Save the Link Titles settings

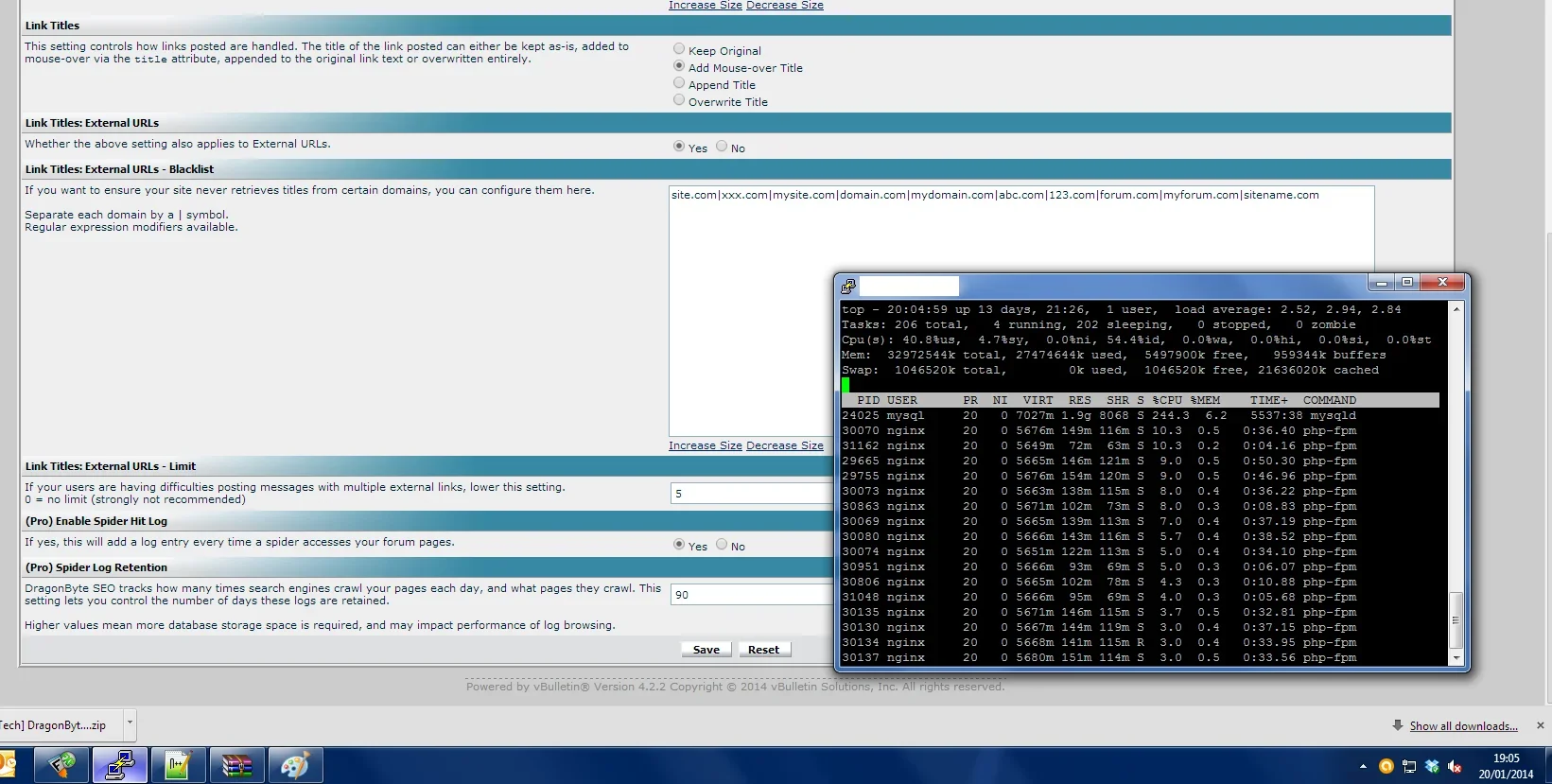[706, 650]
